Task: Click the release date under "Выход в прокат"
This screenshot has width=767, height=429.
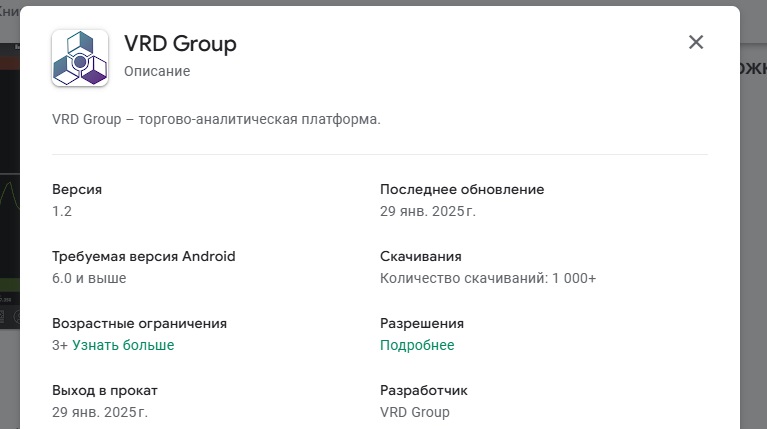Action: (100, 412)
